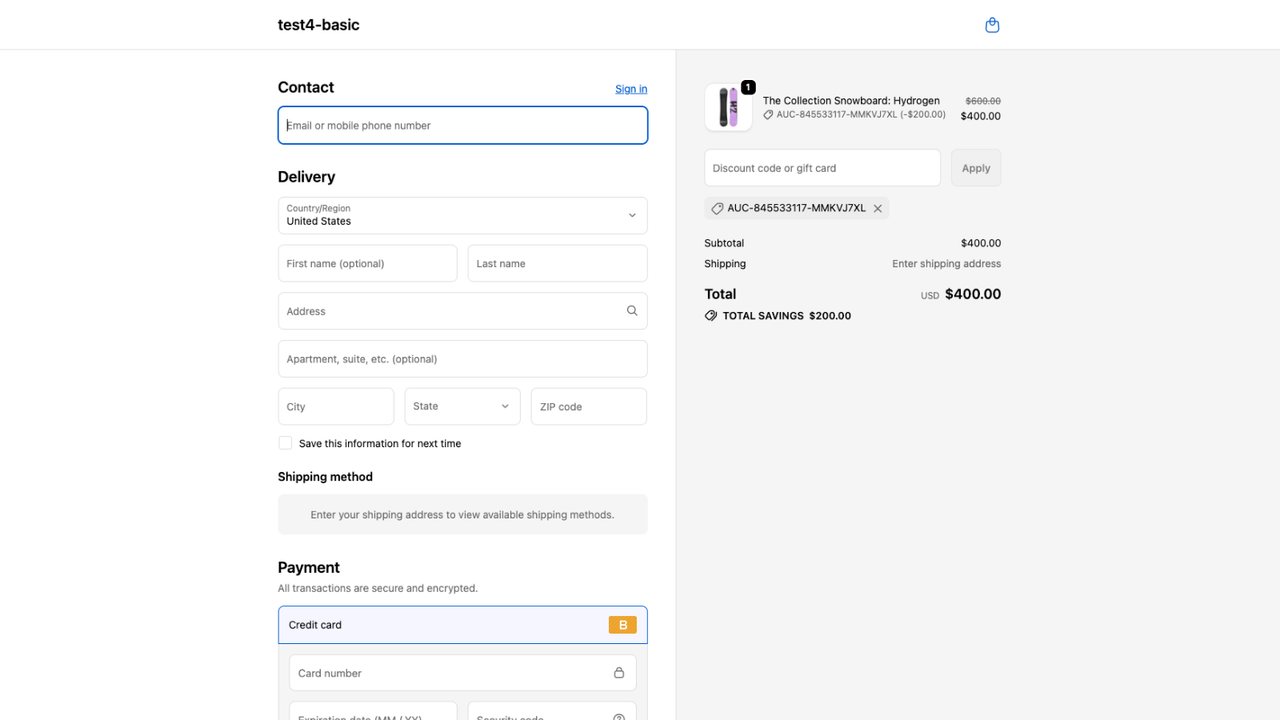Click the security code help icon

619,716
